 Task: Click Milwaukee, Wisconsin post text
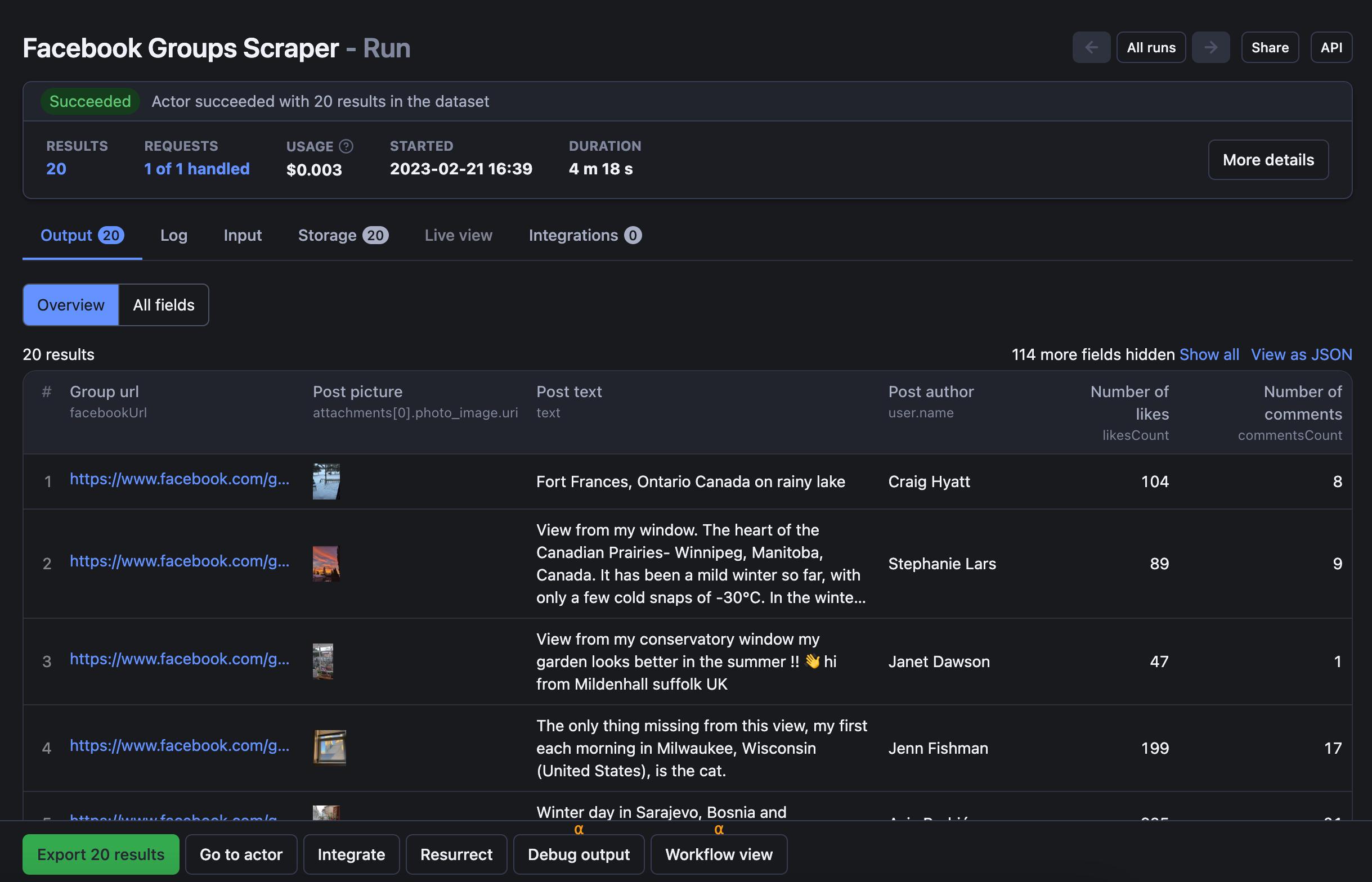click(702, 748)
